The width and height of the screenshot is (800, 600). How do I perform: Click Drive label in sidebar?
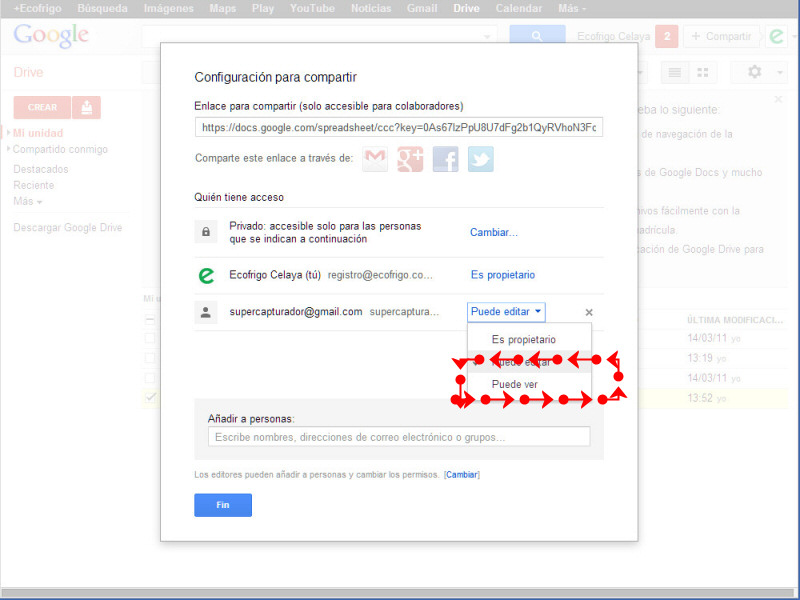(x=28, y=72)
